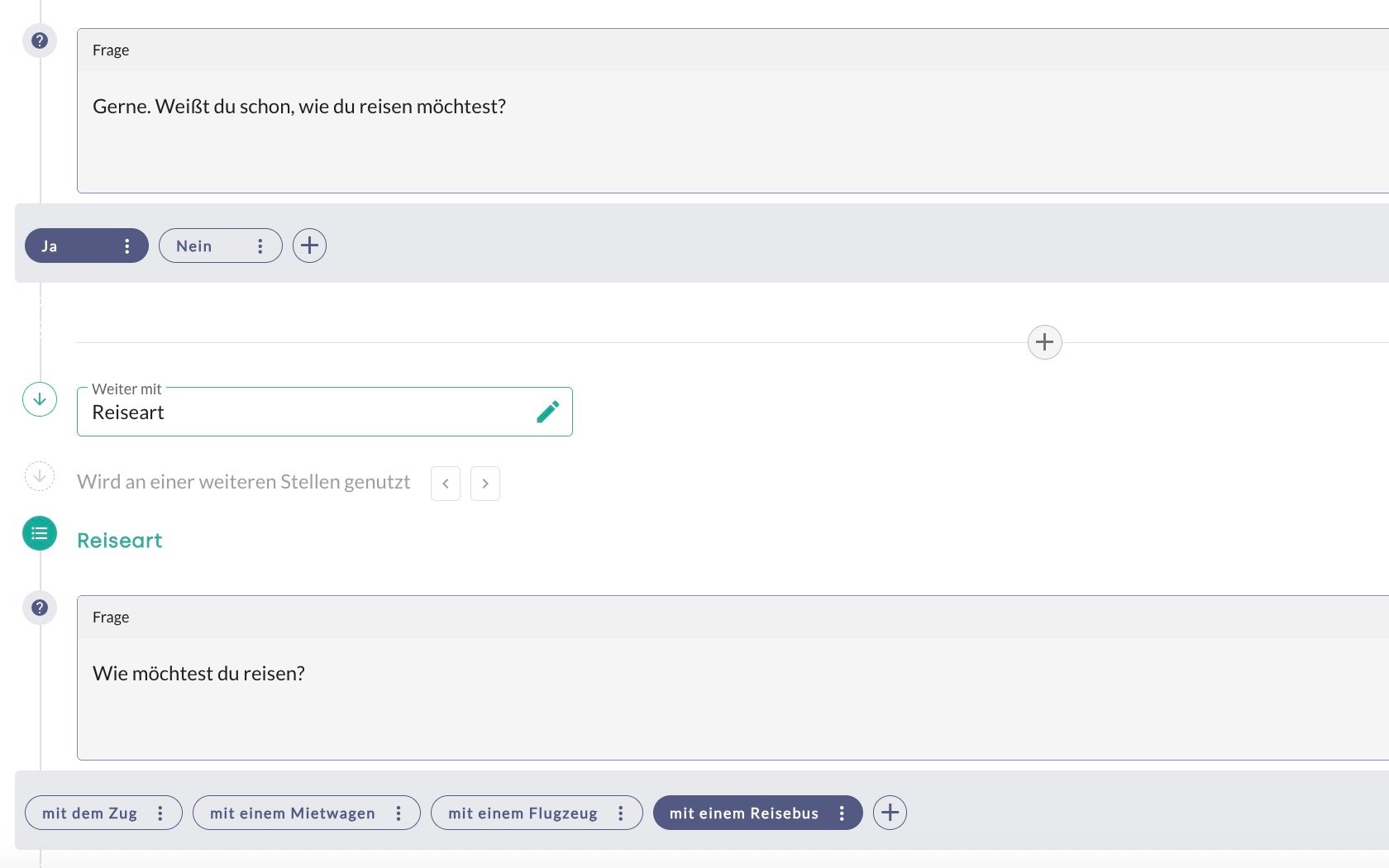Select the mit dem Zug answer chip
1389x868 pixels.
click(x=89, y=813)
